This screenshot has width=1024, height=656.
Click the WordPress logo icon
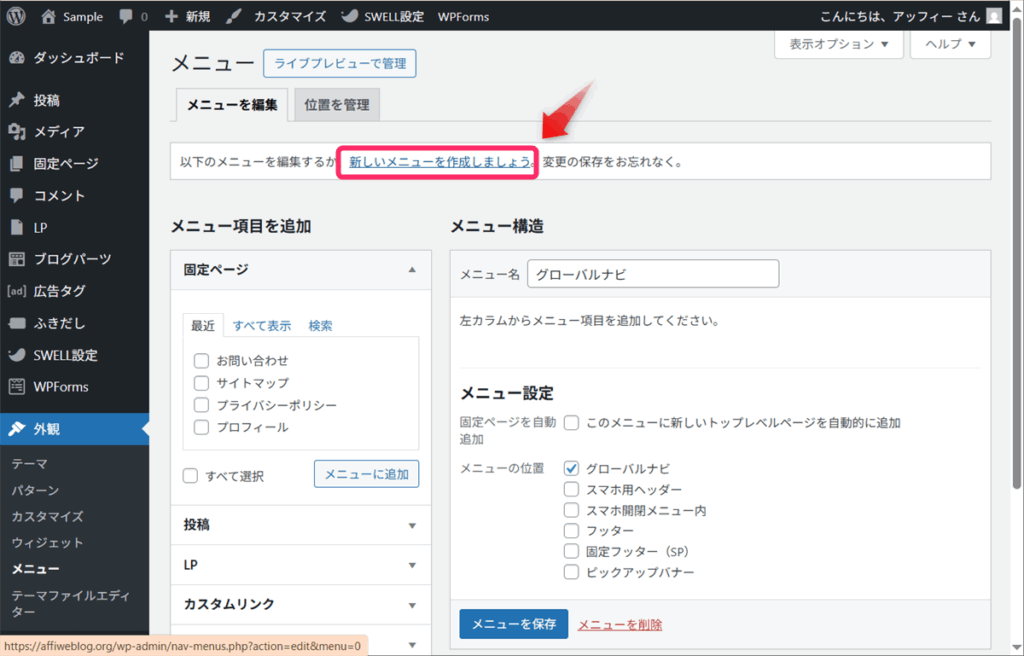coord(16,16)
